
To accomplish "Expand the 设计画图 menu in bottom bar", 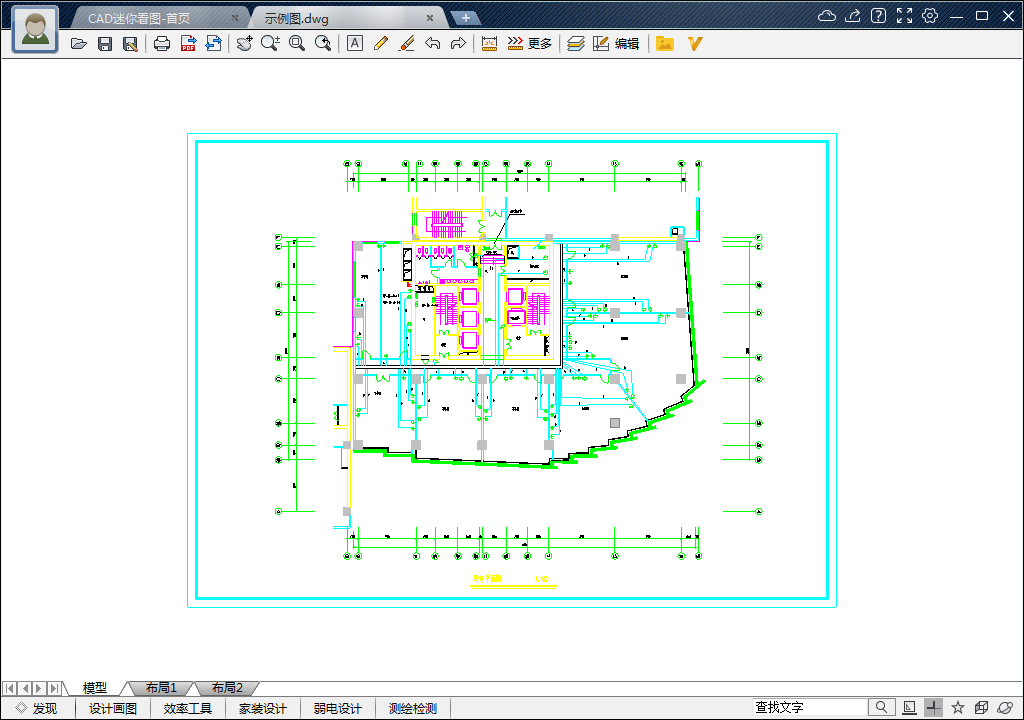I will (113, 709).
